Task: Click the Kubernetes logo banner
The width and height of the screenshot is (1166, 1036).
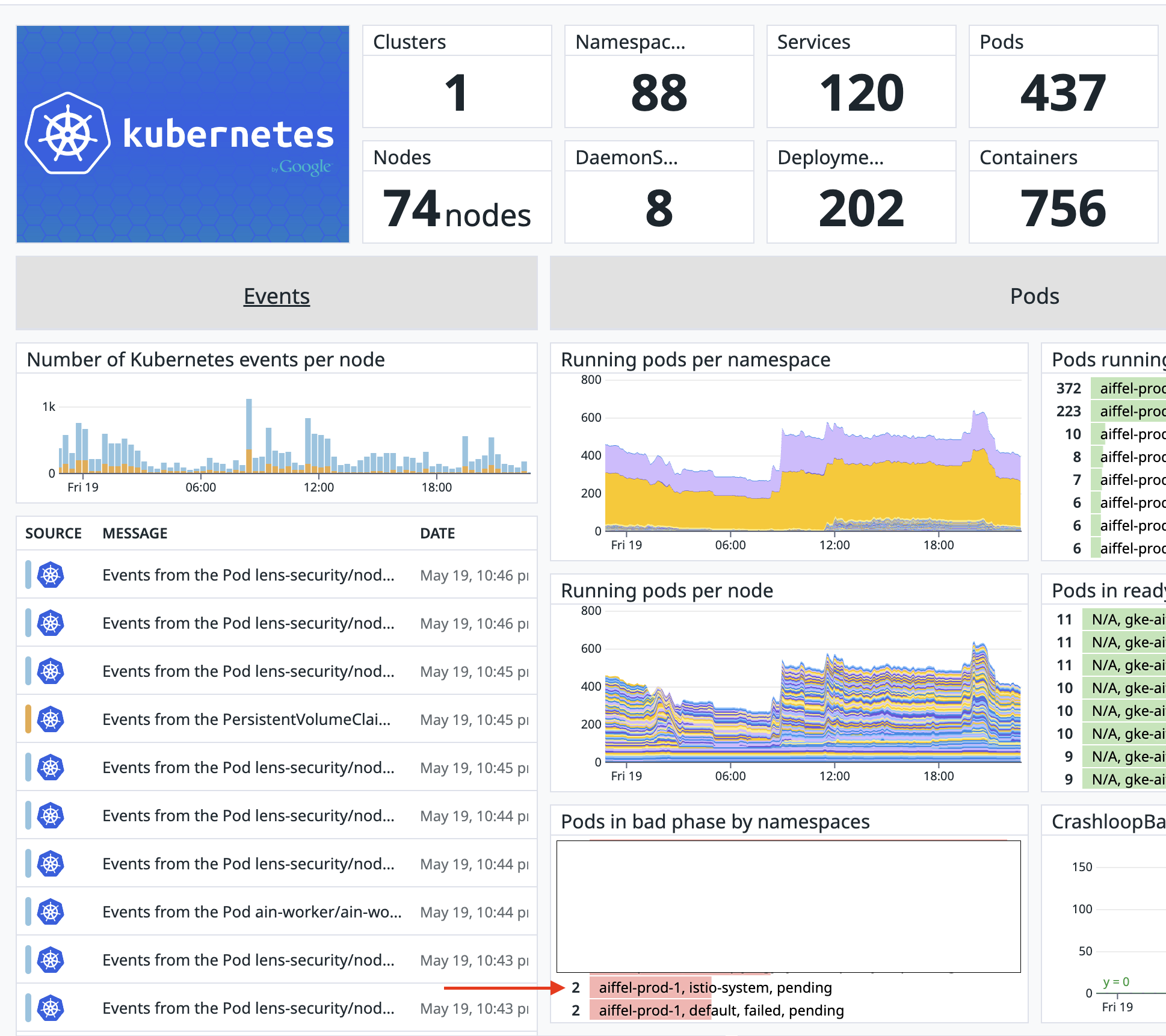Action: pyautogui.click(x=183, y=134)
